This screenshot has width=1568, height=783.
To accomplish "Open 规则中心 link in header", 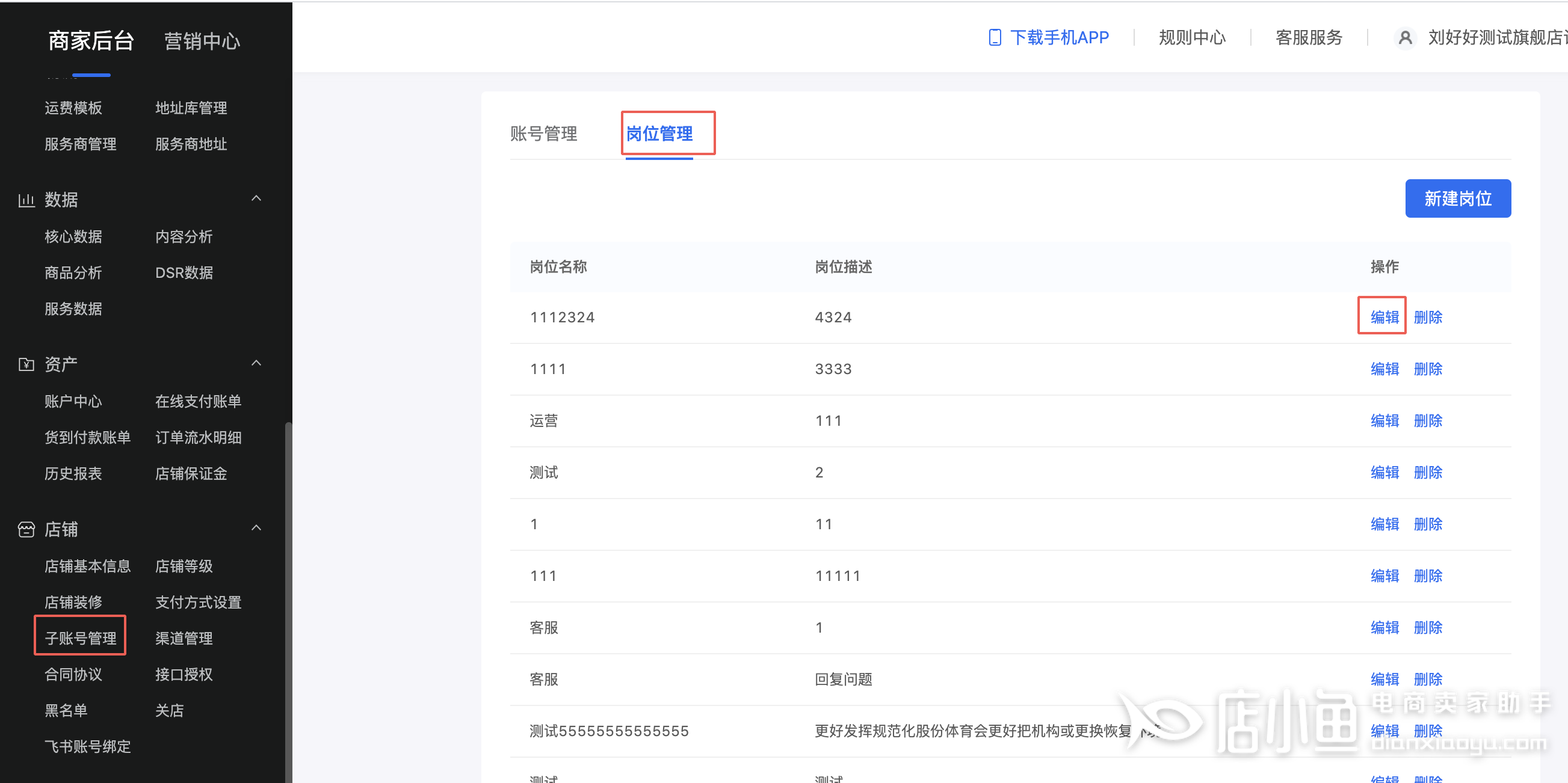I will 1191,38.
